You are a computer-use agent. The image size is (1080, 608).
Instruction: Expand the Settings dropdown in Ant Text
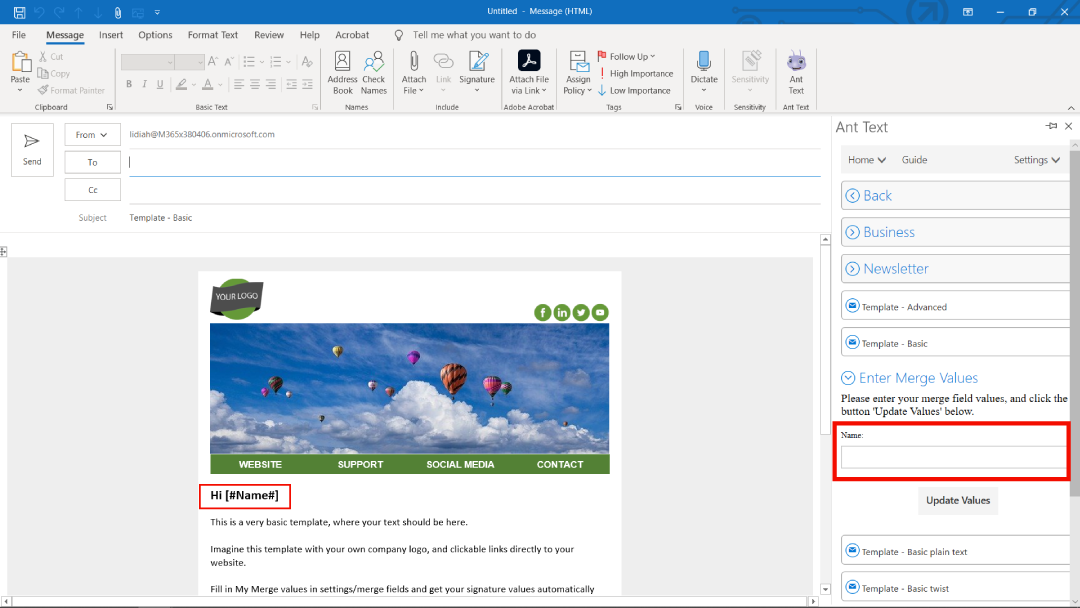click(x=1037, y=160)
